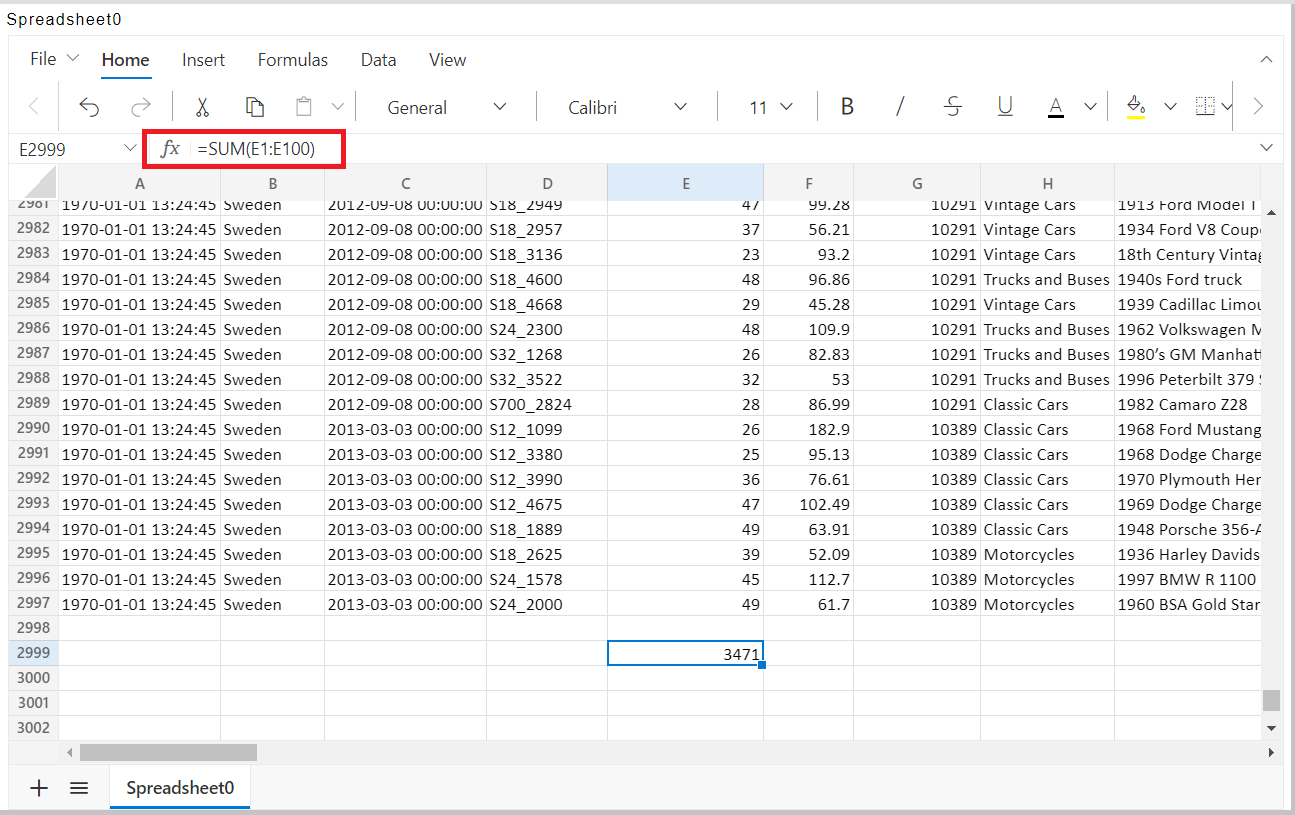The height and width of the screenshot is (815, 1295).
Task: Select the cell containing S24_2000
Action: [547, 604]
